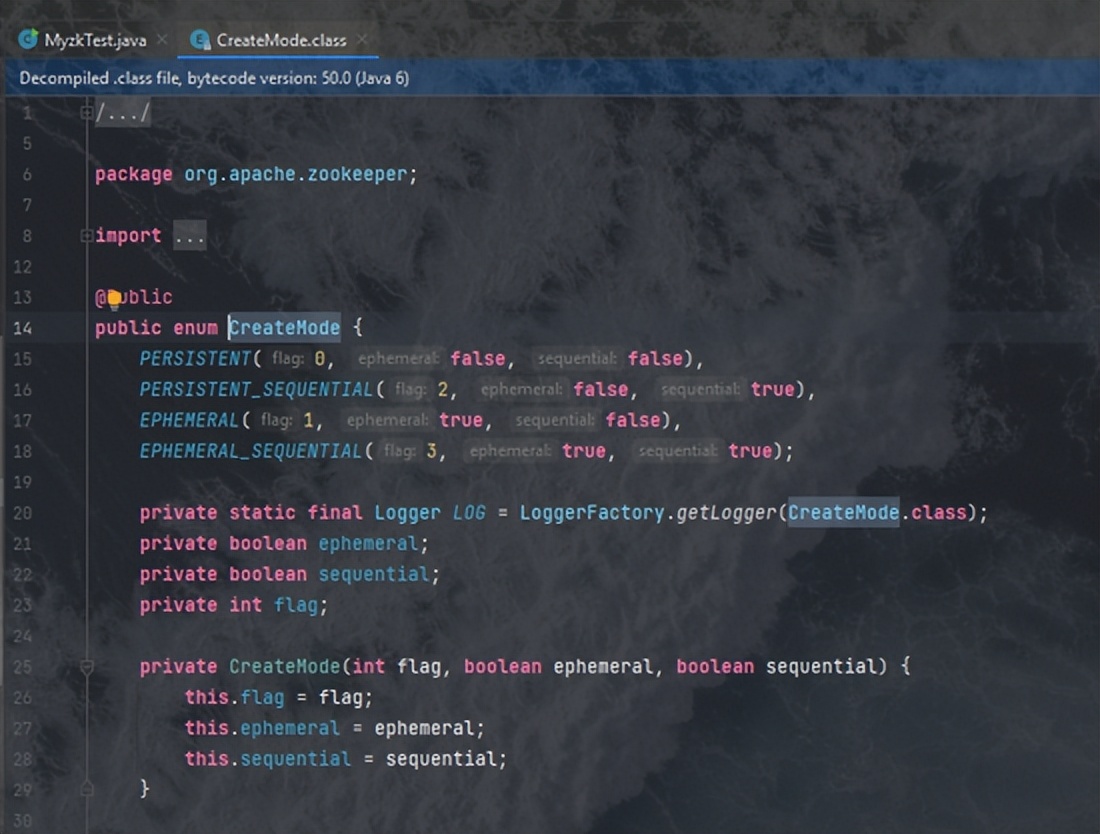Click the getLogger method call
The image size is (1100, 834).
point(726,513)
